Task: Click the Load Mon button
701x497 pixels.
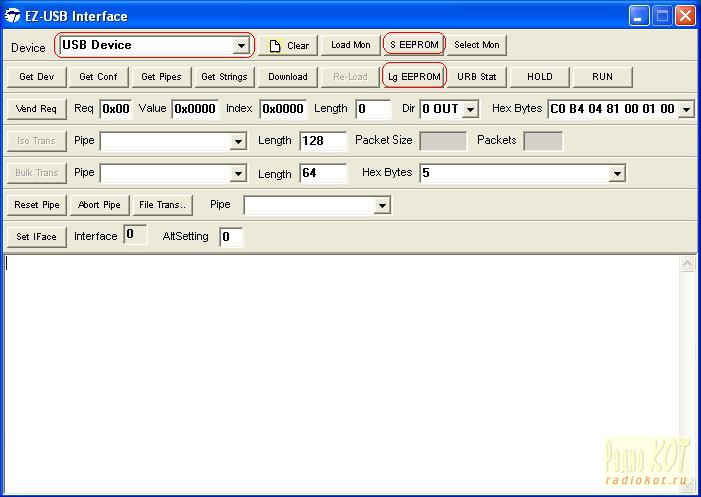Action: pos(350,45)
